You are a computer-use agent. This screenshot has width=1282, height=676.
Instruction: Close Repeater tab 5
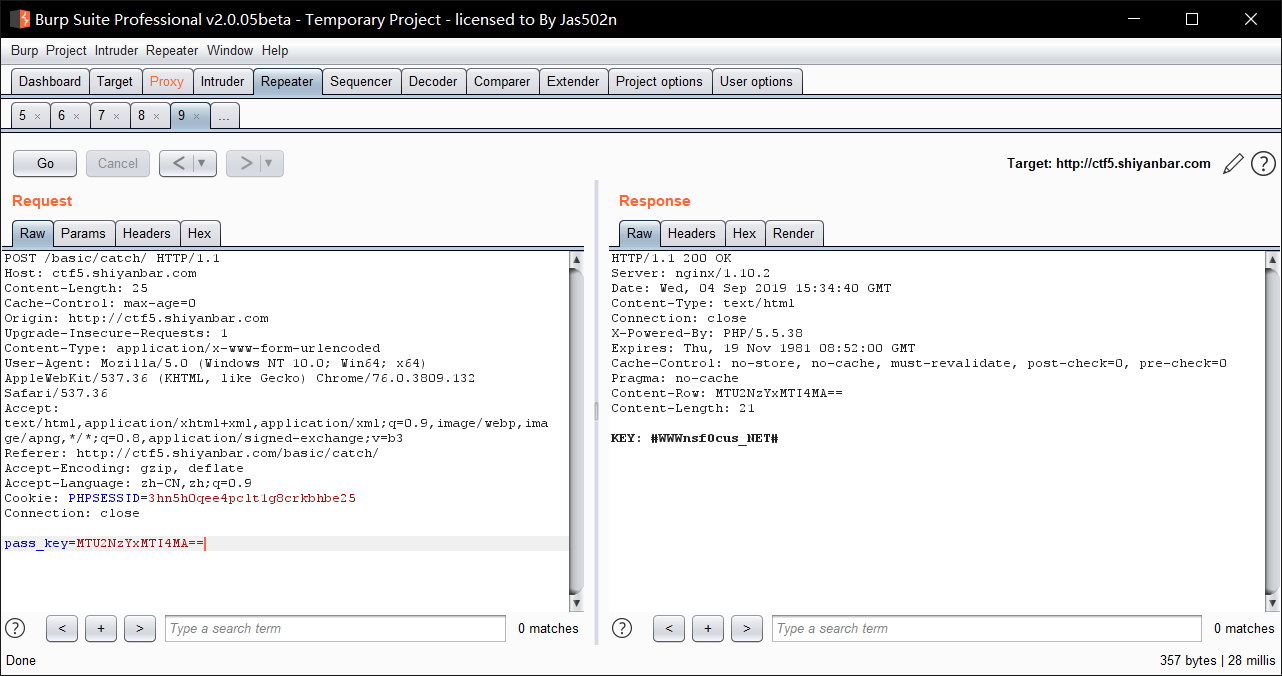click(37, 116)
